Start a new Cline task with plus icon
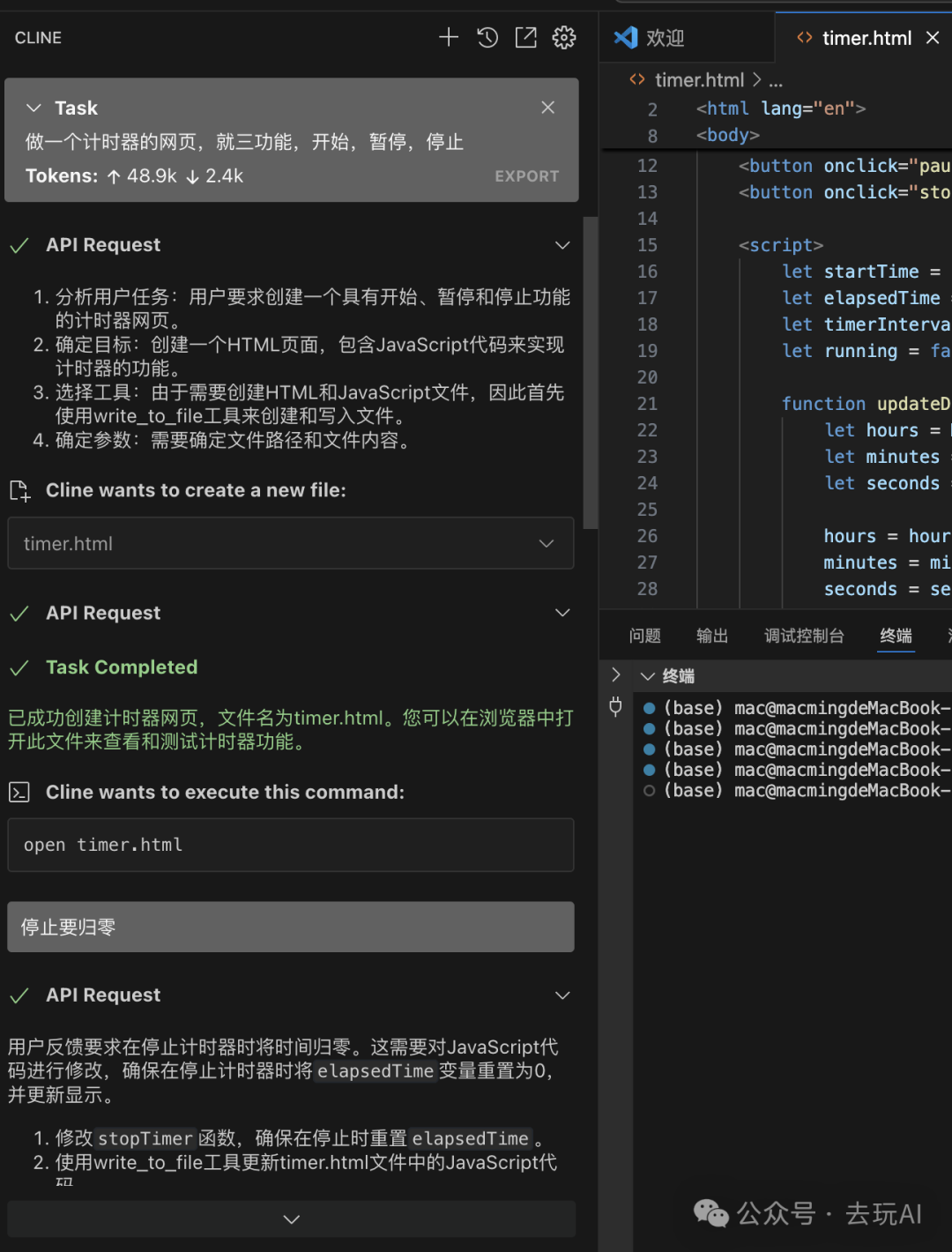 pos(449,37)
